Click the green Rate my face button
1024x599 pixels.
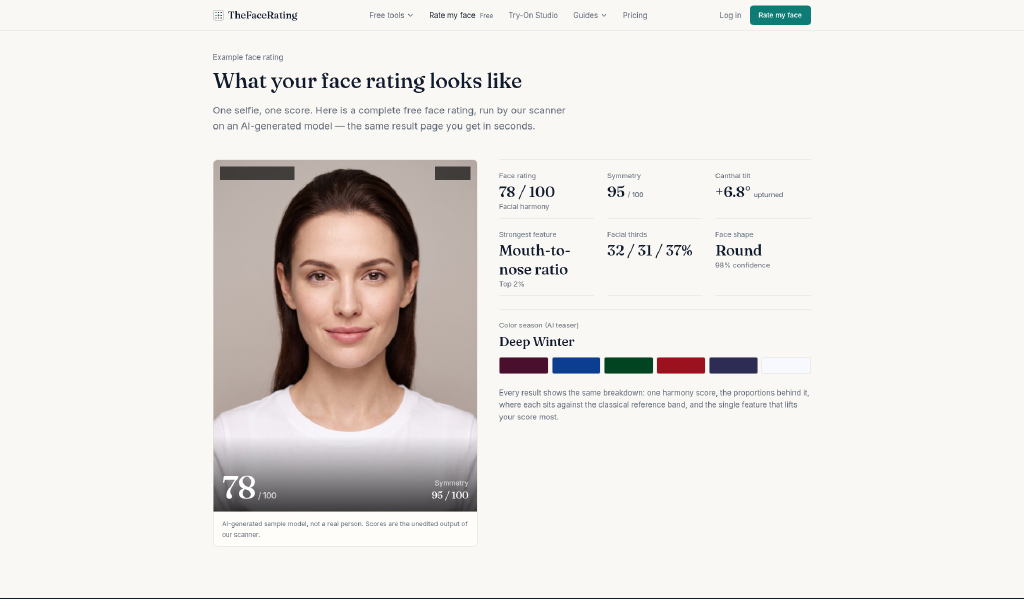[x=780, y=15]
